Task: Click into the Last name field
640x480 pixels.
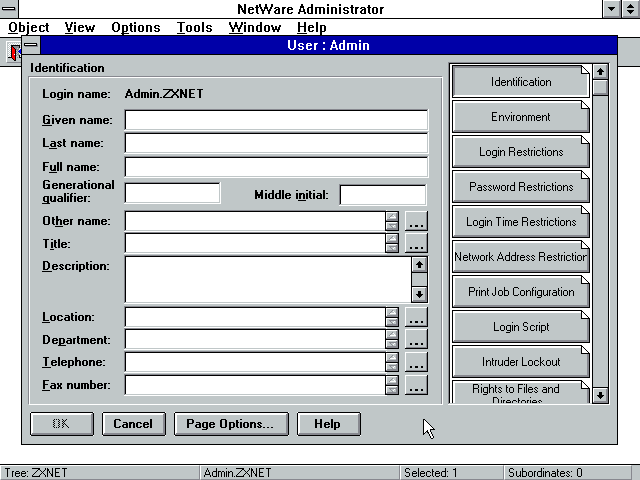Action: tap(276, 143)
